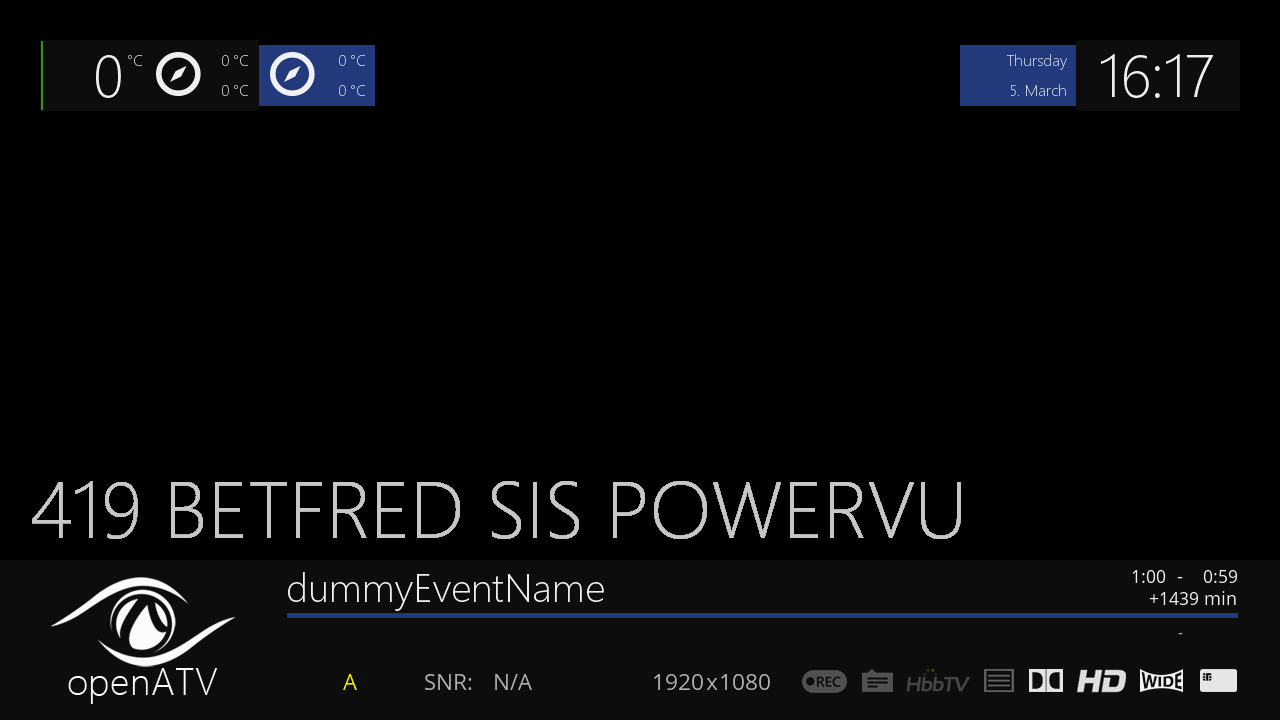1280x720 pixels.
Task: Click the teletext indicator icon
Action: 999,681
